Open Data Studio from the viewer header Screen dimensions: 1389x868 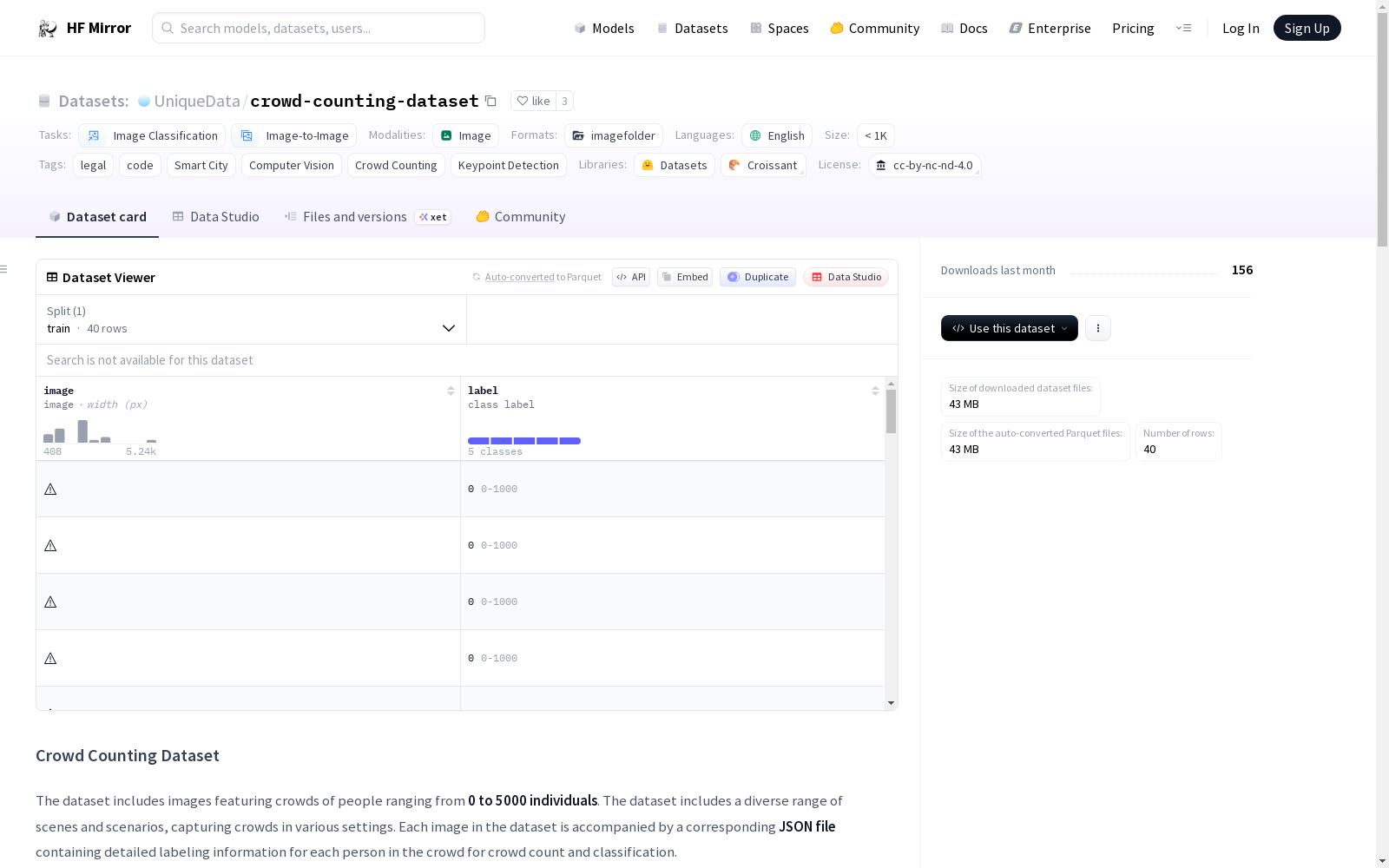point(846,277)
